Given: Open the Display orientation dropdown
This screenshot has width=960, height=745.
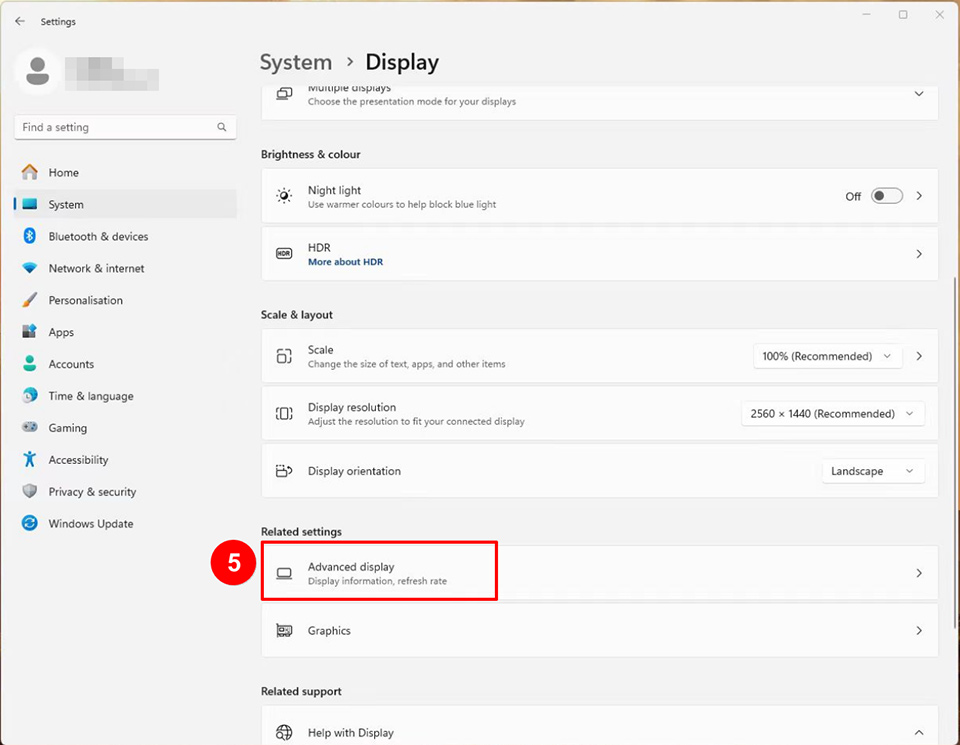Looking at the screenshot, I should [x=873, y=471].
